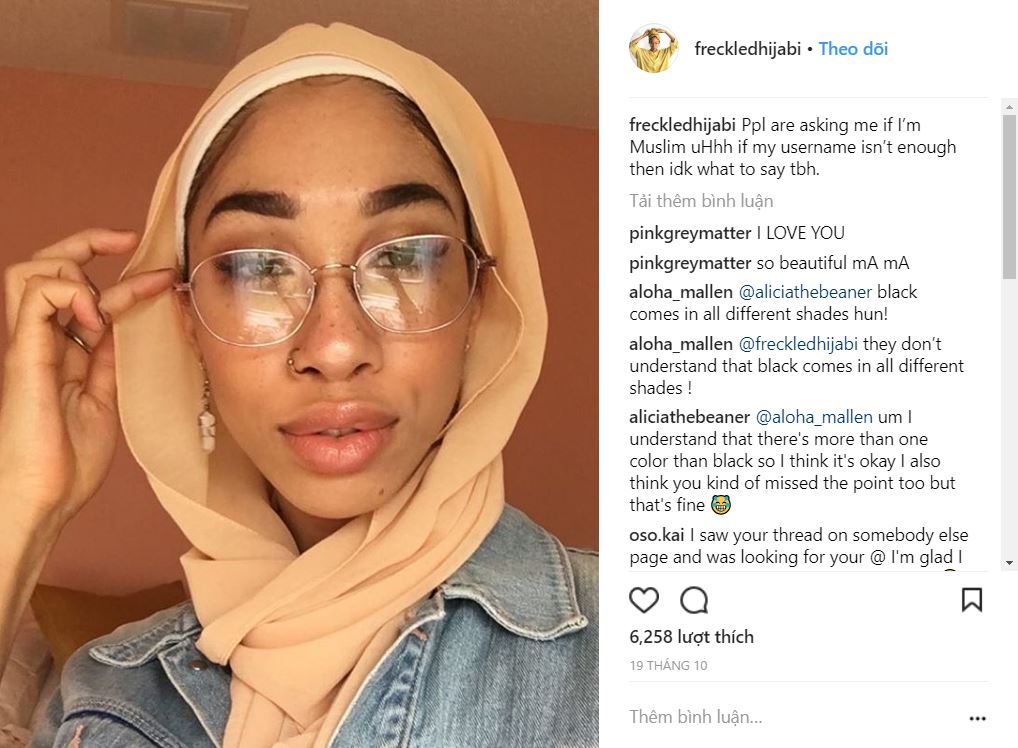Open freckledhijabi username in the header
This screenshot has width=1018, height=748.
point(747,49)
